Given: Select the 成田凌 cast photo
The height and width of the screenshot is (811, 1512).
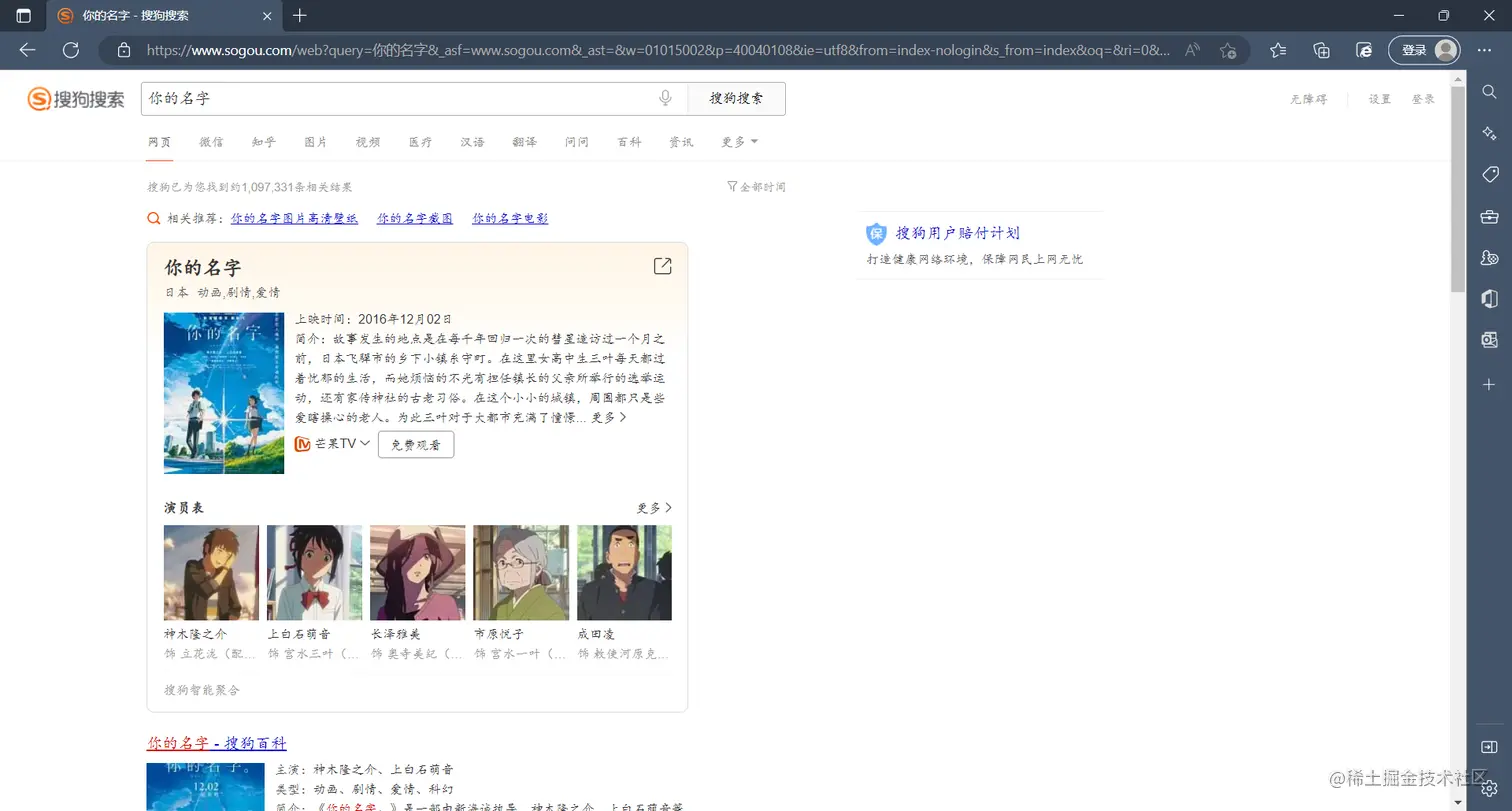Looking at the screenshot, I should [624, 573].
